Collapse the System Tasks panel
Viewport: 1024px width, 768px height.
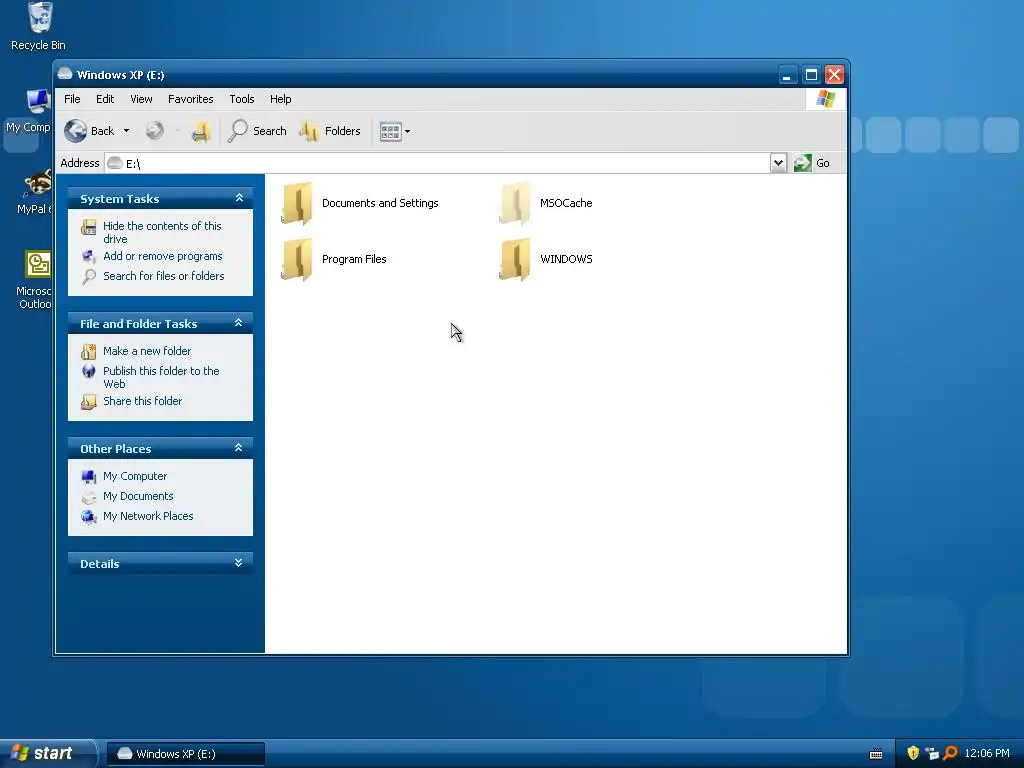click(x=239, y=198)
